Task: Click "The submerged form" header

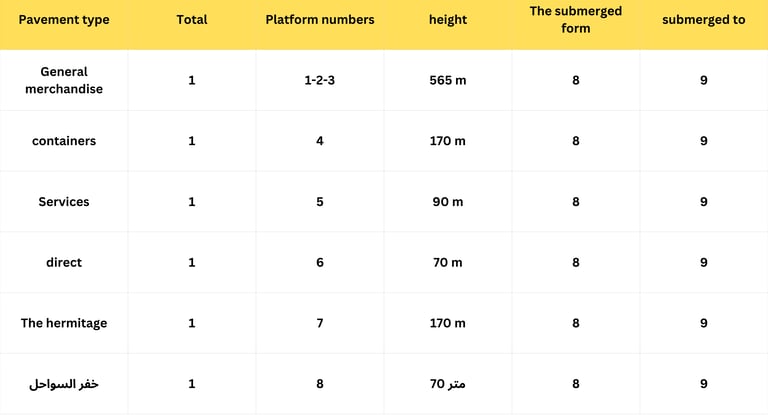Action: [x=576, y=19]
